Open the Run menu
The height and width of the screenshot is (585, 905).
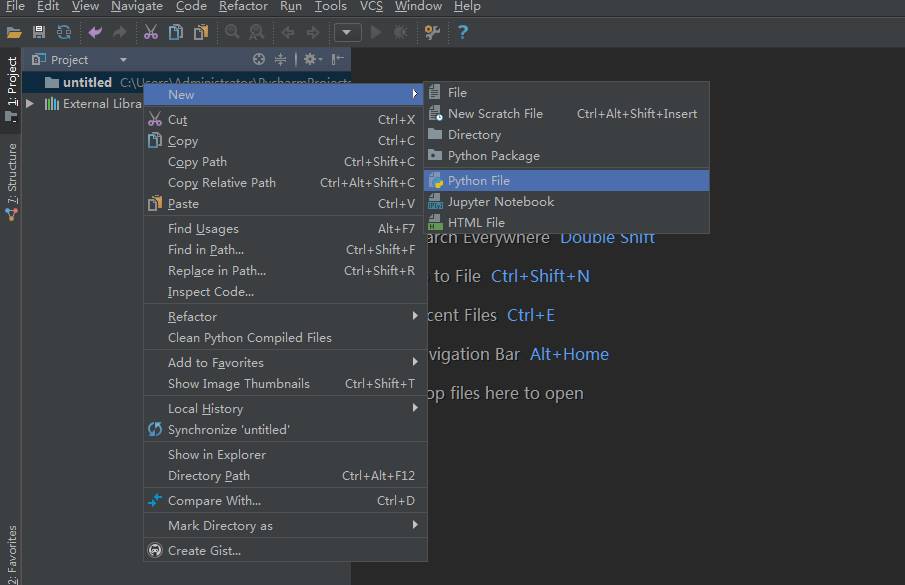pos(290,6)
